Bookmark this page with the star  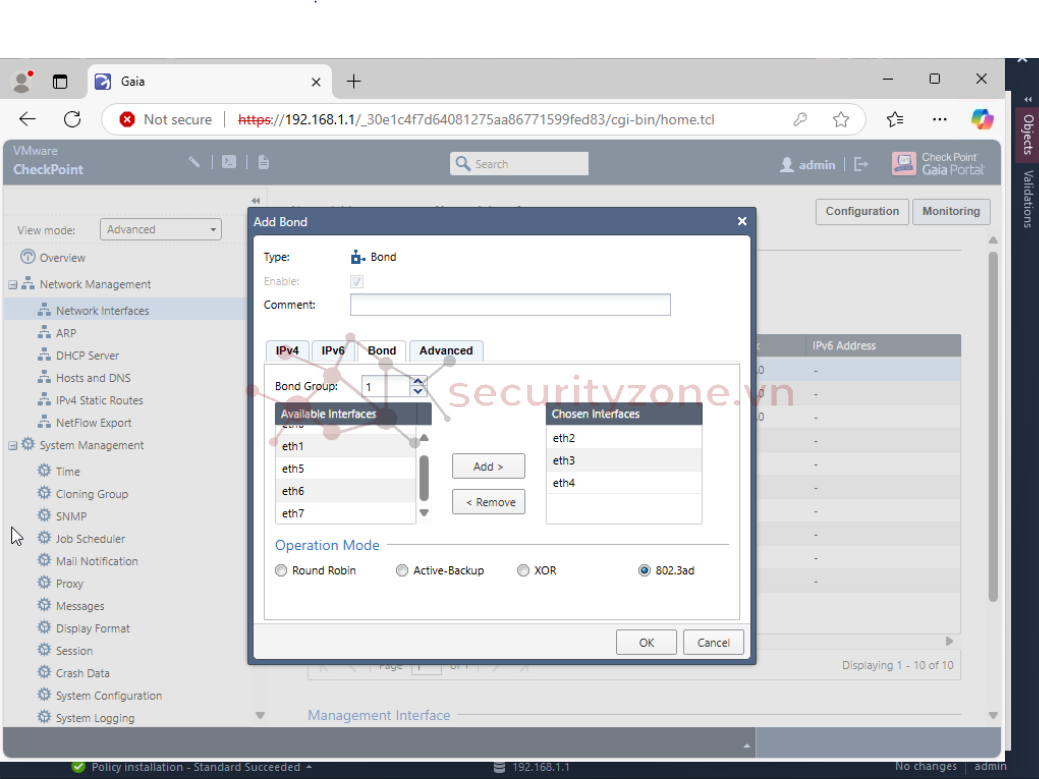pyautogui.click(x=841, y=119)
